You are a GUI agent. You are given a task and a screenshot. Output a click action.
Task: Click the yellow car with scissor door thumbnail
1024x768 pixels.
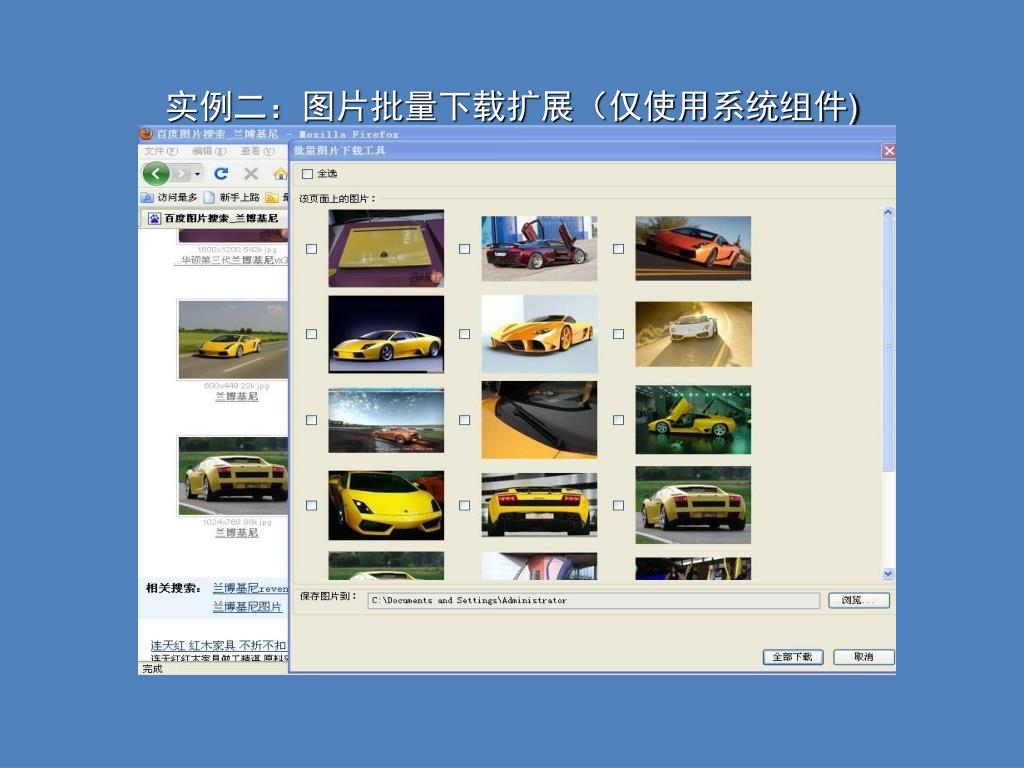(693, 420)
